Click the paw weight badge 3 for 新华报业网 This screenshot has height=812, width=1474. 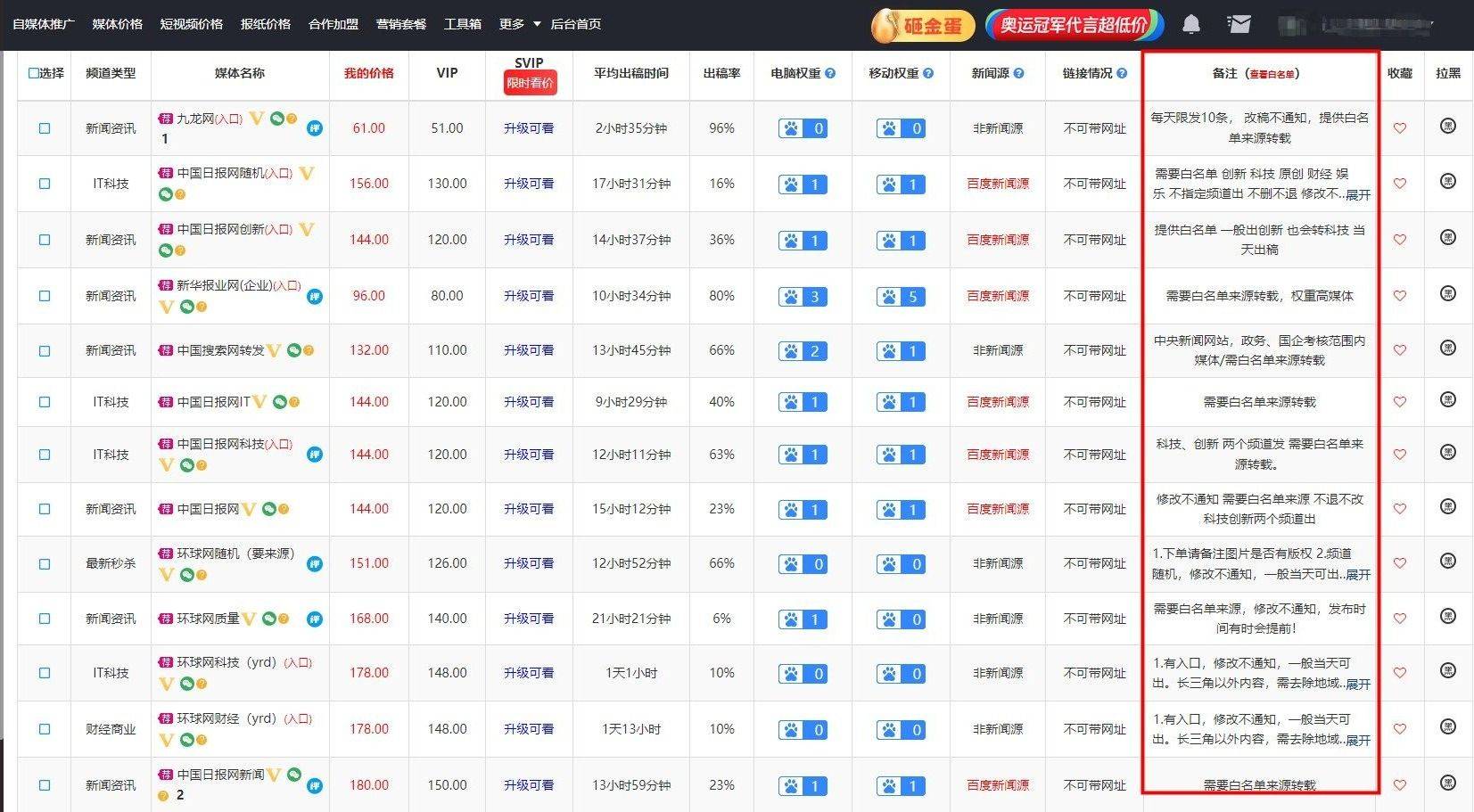click(x=803, y=297)
